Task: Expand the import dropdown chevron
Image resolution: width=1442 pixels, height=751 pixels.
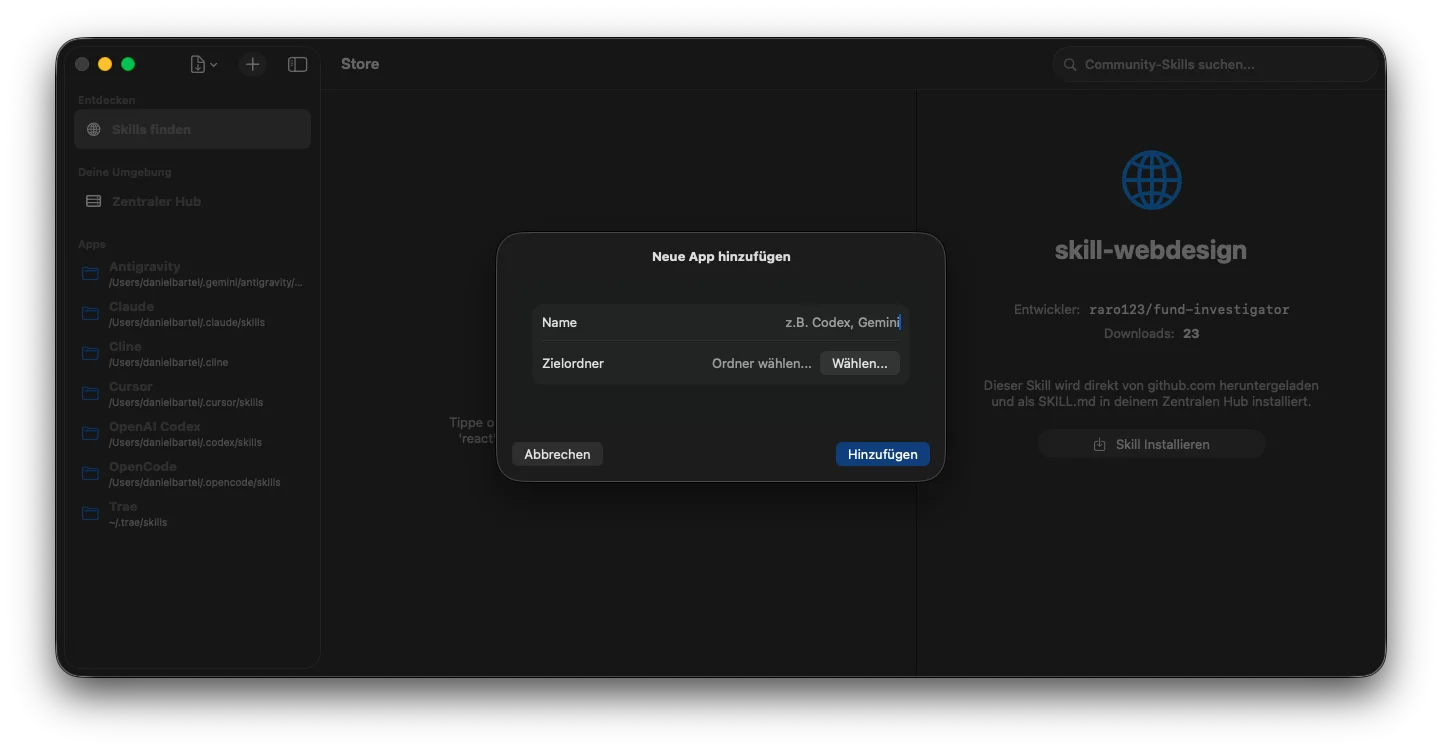Action: [214, 65]
